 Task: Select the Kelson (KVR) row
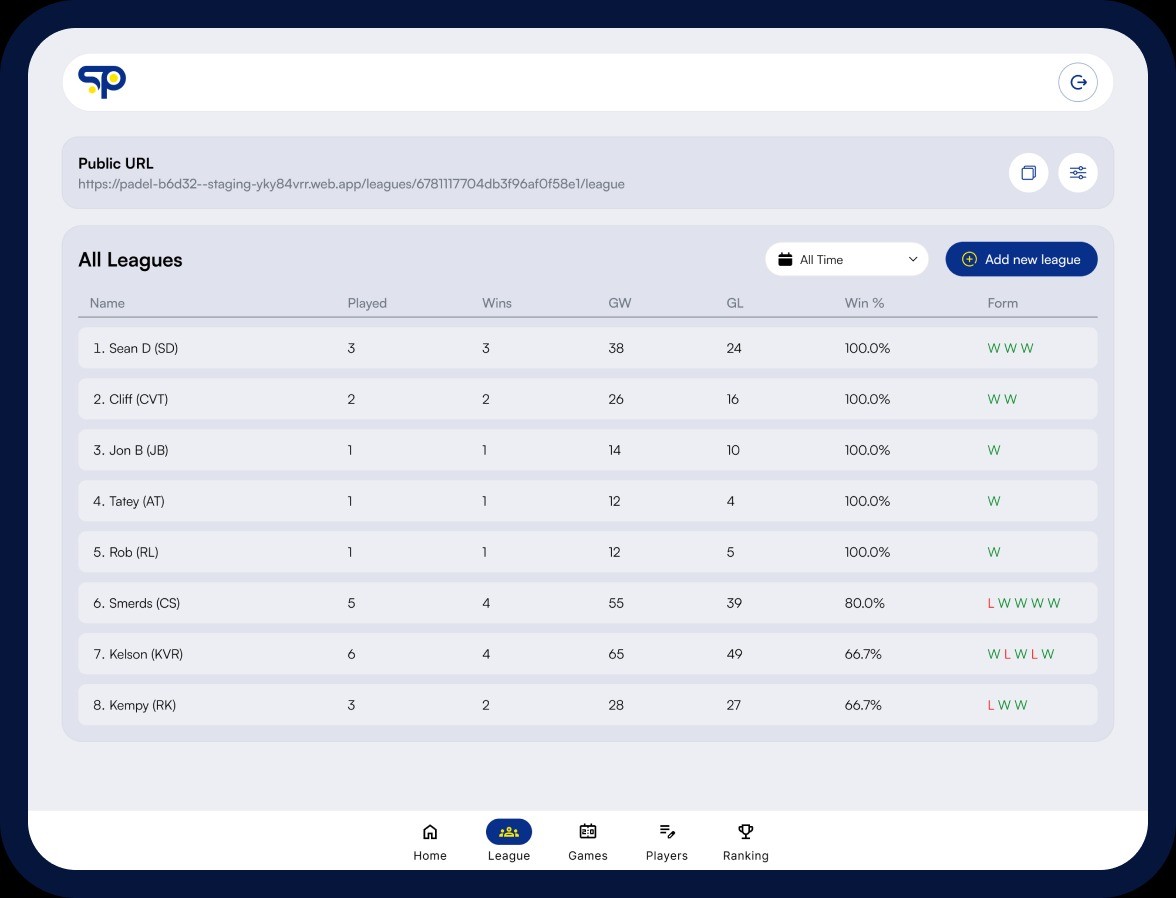coord(587,654)
